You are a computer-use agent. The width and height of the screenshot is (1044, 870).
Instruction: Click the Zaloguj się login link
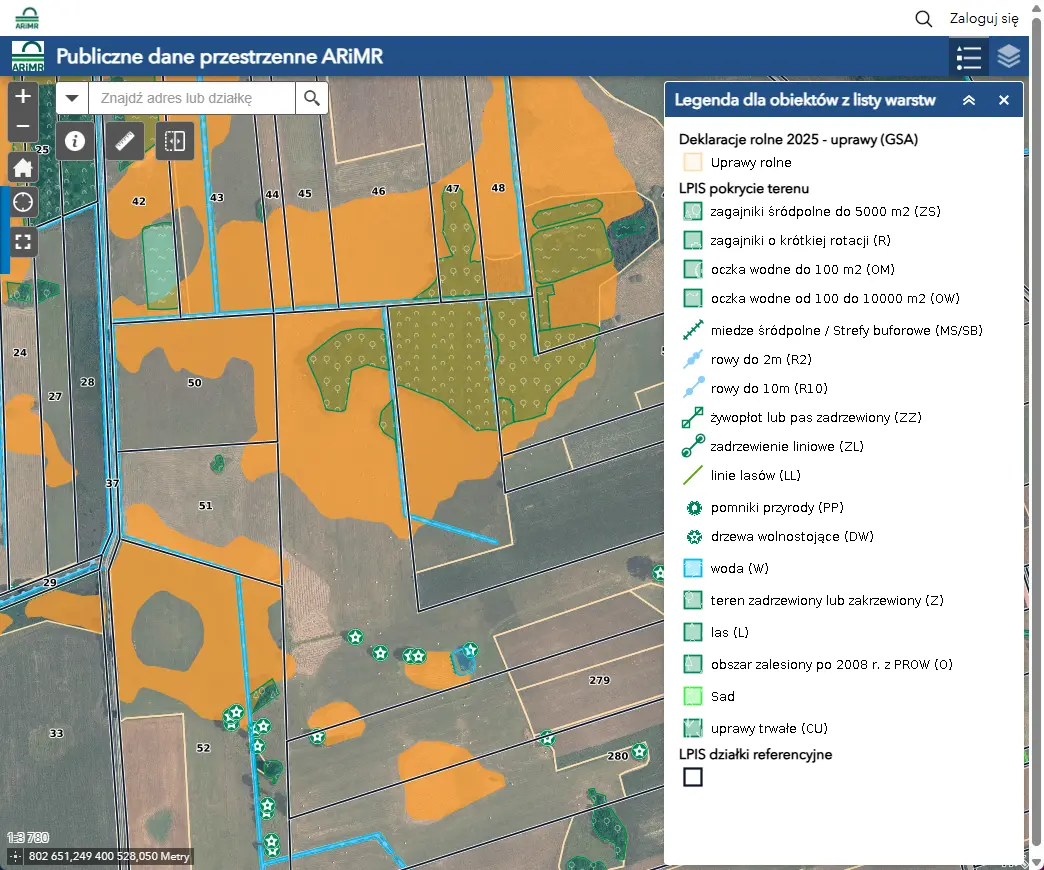pyautogui.click(x=983, y=18)
